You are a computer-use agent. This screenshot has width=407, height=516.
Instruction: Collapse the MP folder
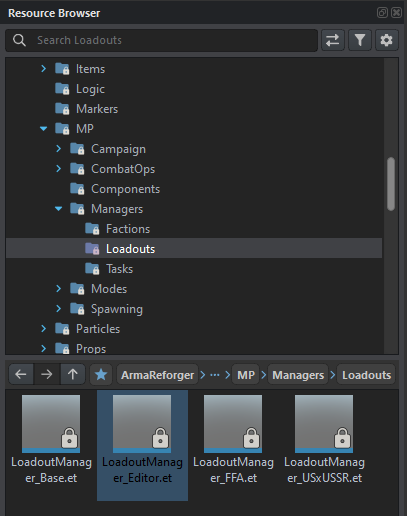pos(43,129)
